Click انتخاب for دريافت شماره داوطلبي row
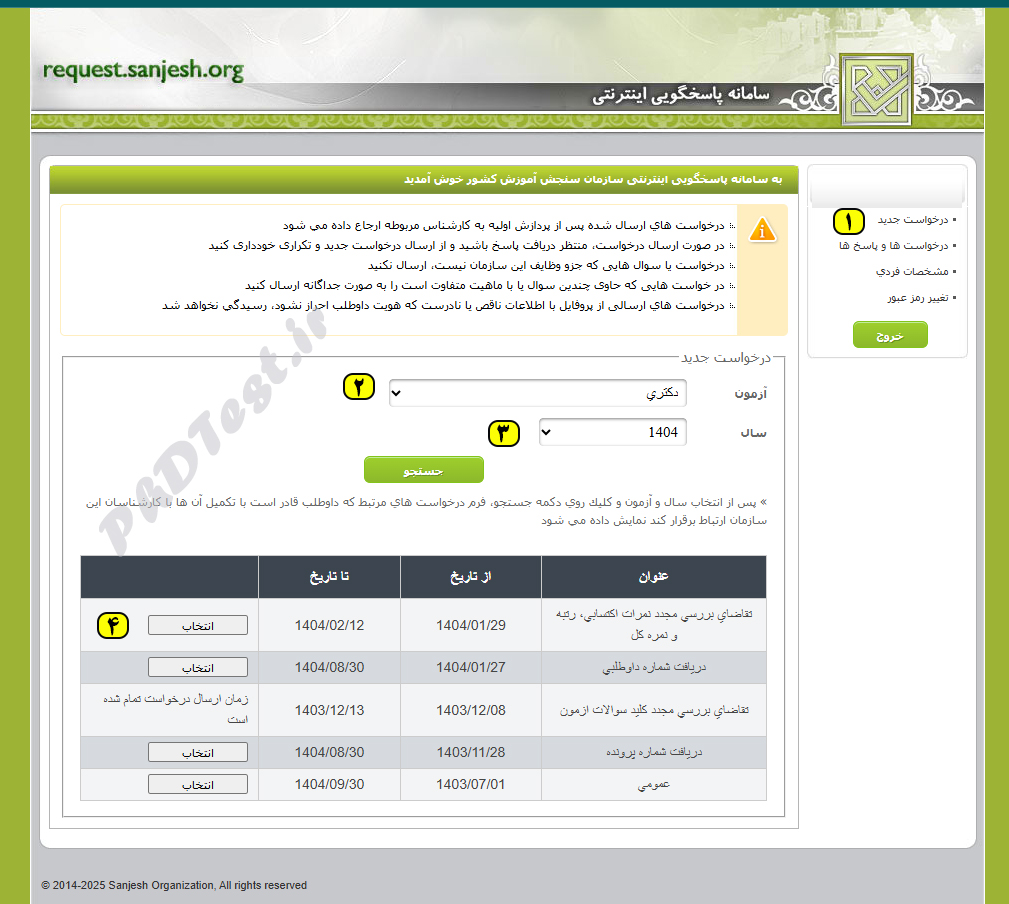Image resolution: width=1009 pixels, height=904 pixels. click(x=197, y=667)
